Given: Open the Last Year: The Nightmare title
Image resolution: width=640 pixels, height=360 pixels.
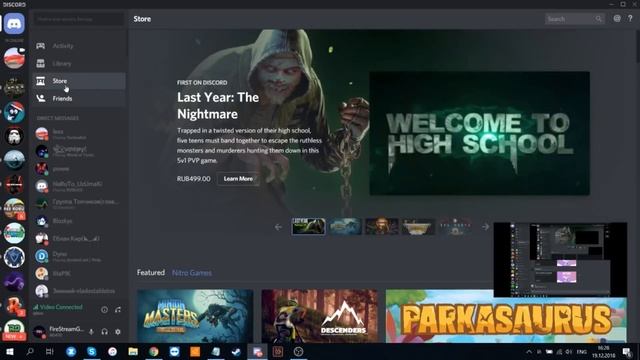Looking at the screenshot, I should (x=218, y=106).
